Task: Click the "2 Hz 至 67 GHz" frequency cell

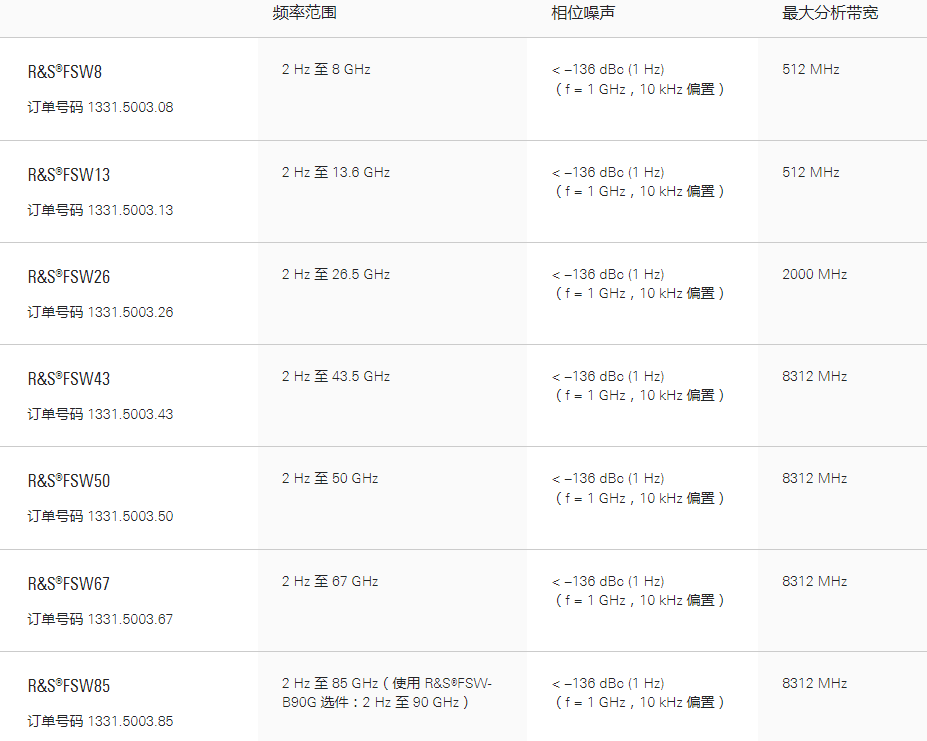Action: click(330, 581)
